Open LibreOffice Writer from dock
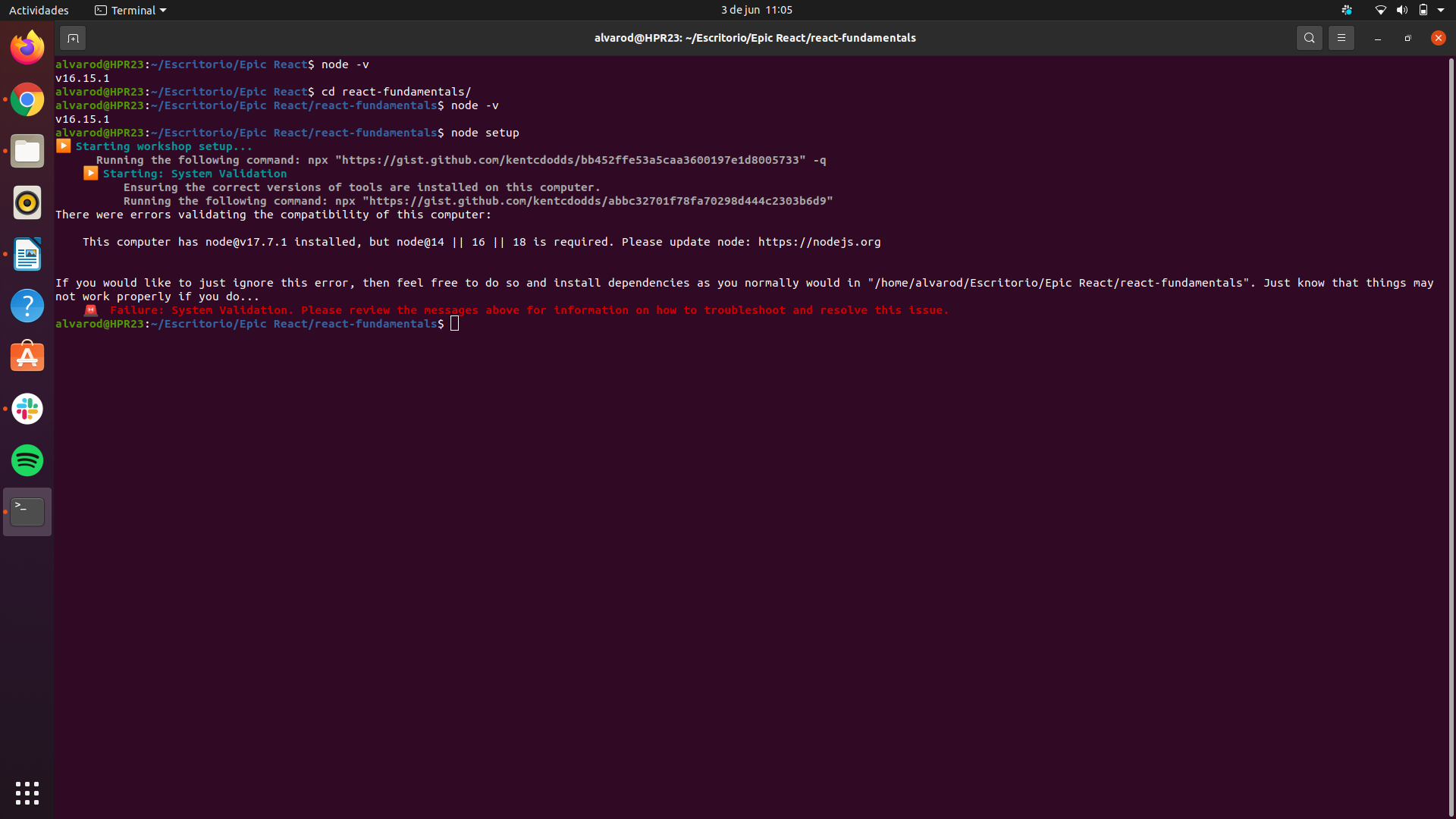 pyautogui.click(x=27, y=254)
